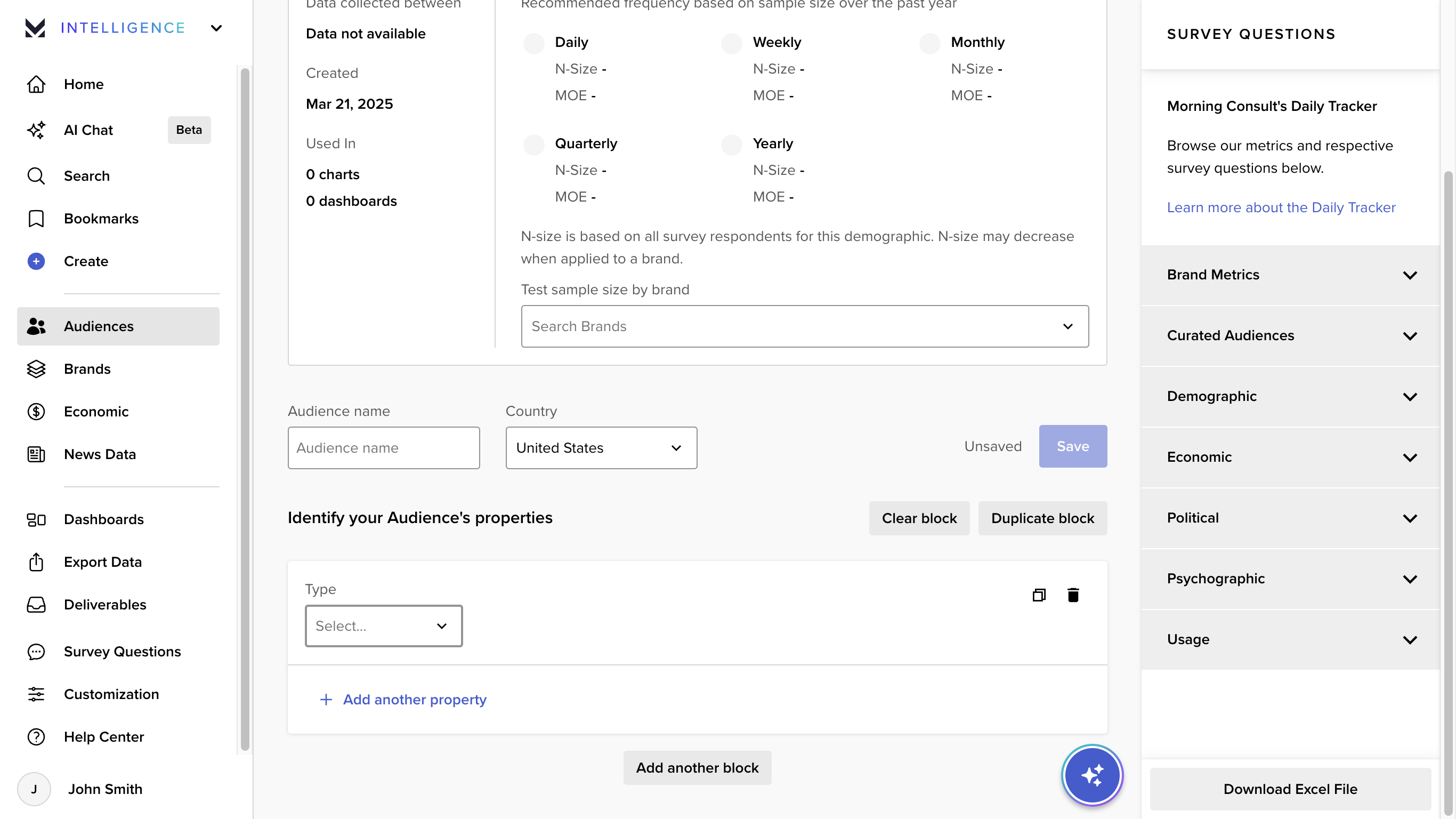Click the Bookmarks icon in sidebar
Viewport: 1456px width, 819px height.
click(x=36, y=218)
